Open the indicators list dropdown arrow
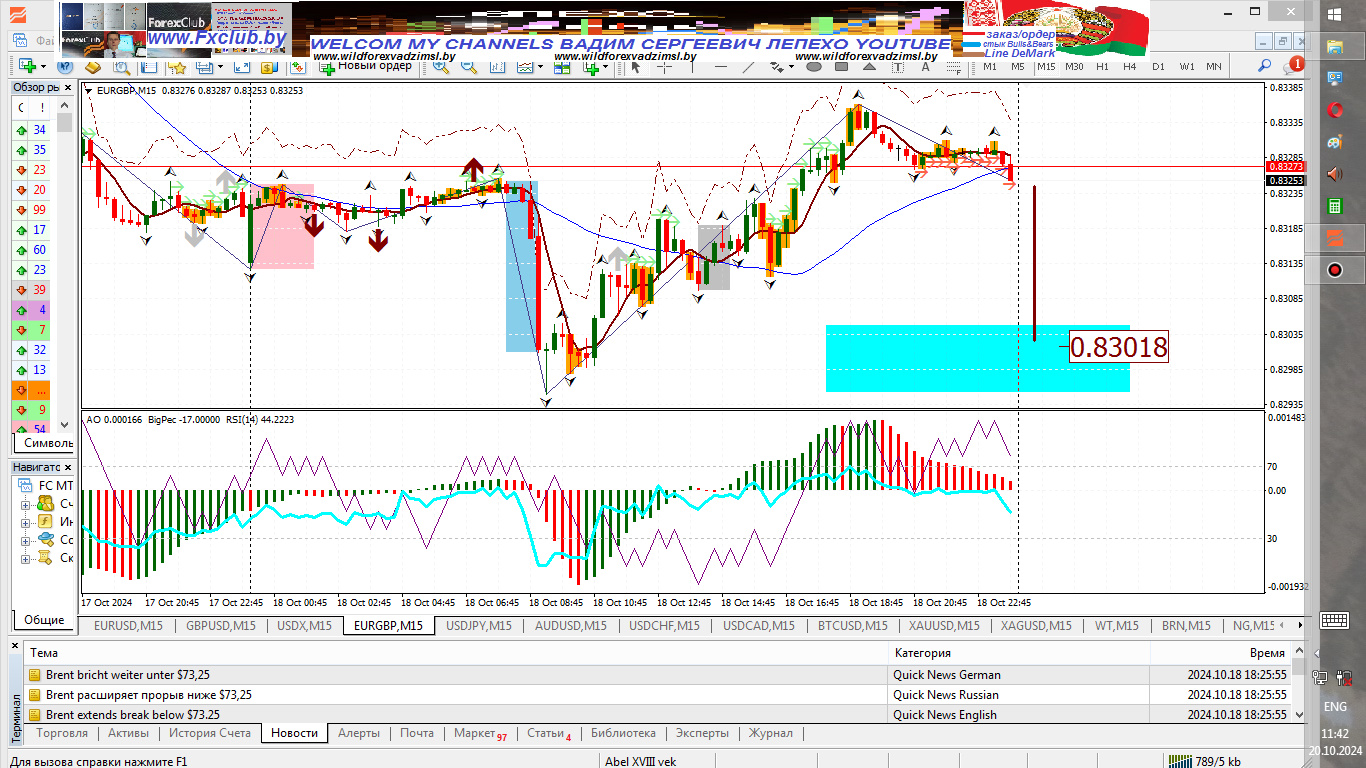The height and width of the screenshot is (768, 1366). 541,66
